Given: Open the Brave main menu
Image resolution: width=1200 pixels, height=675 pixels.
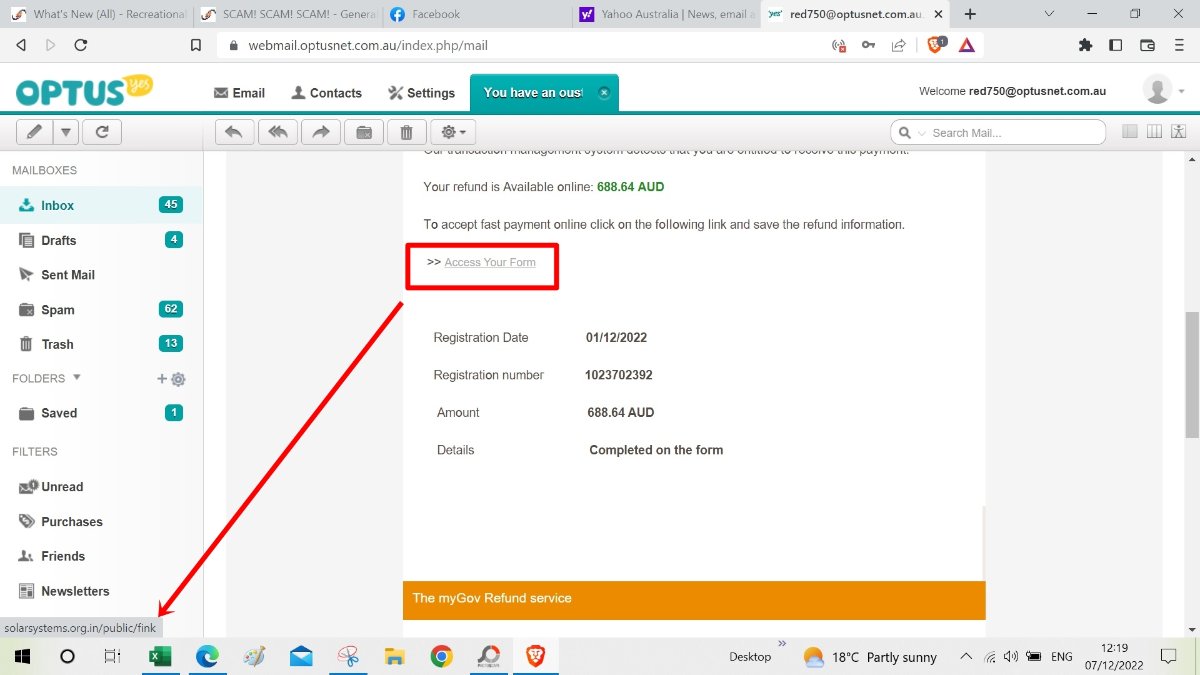Looking at the screenshot, I should click(1178, 45).
